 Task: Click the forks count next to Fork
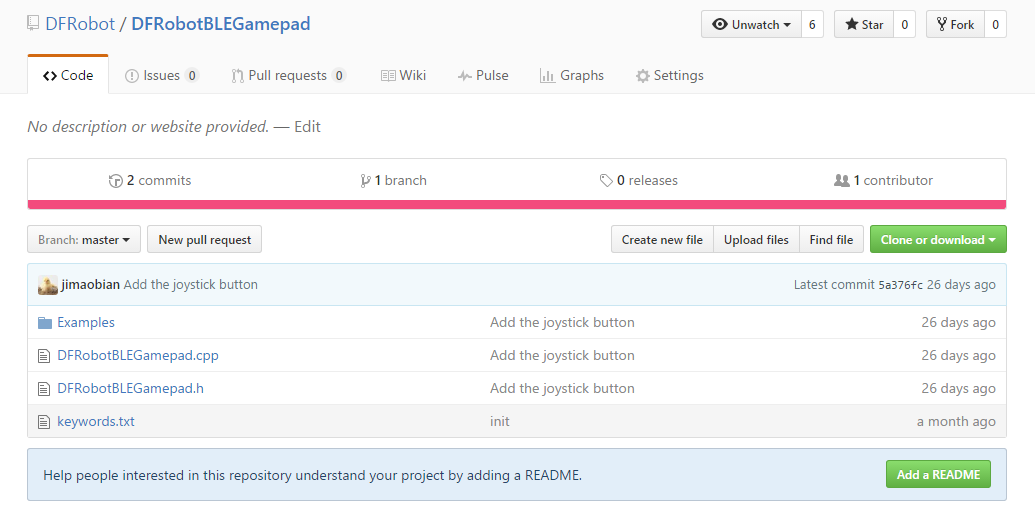coord(995,24)
